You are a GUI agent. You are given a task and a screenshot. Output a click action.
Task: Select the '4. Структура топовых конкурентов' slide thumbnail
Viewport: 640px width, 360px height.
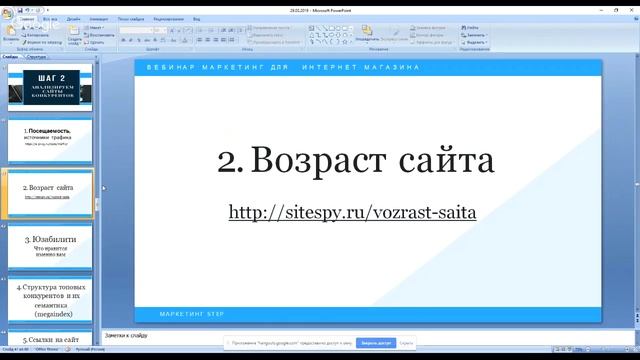click(x=50, y=299)
